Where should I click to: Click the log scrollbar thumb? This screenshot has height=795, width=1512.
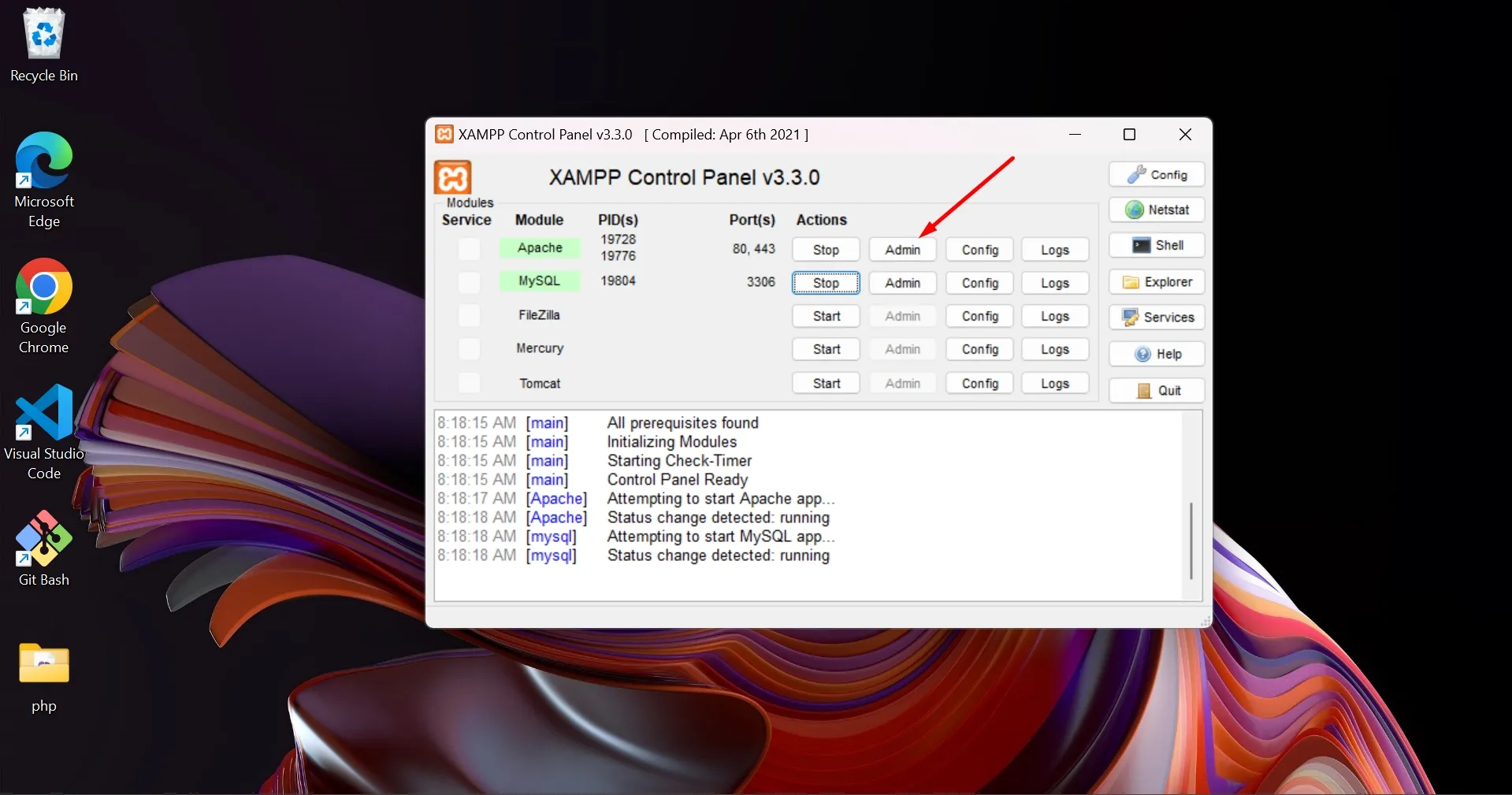tap(1191, 541)
